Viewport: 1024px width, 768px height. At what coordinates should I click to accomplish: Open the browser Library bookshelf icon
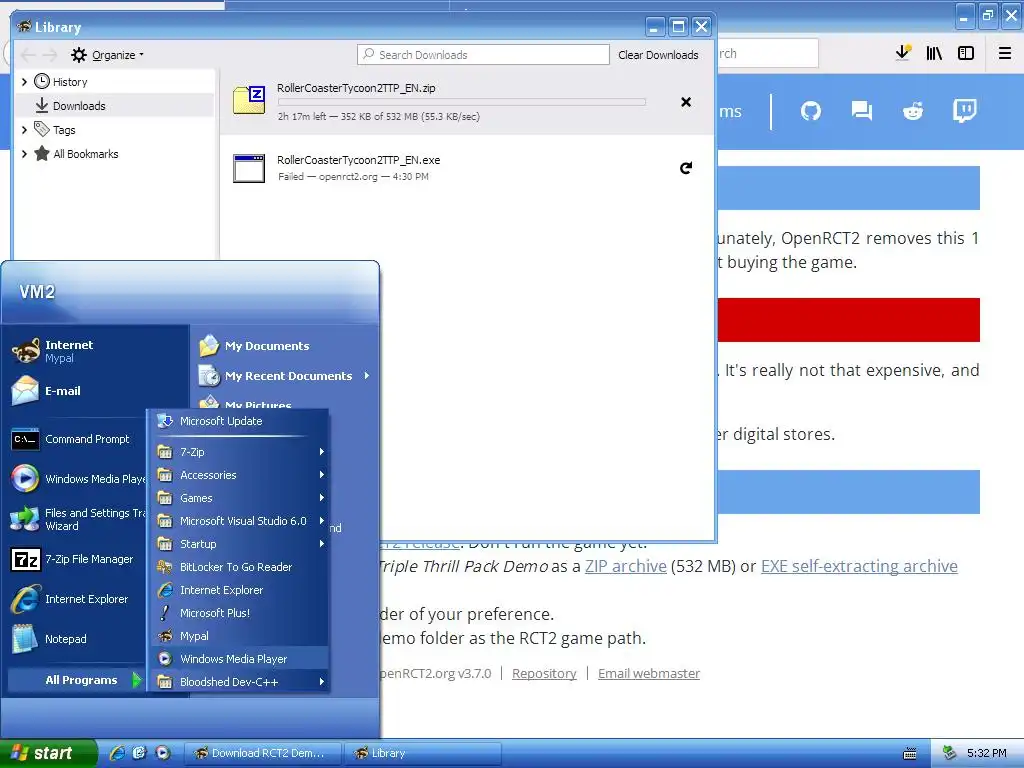(934, 54)
